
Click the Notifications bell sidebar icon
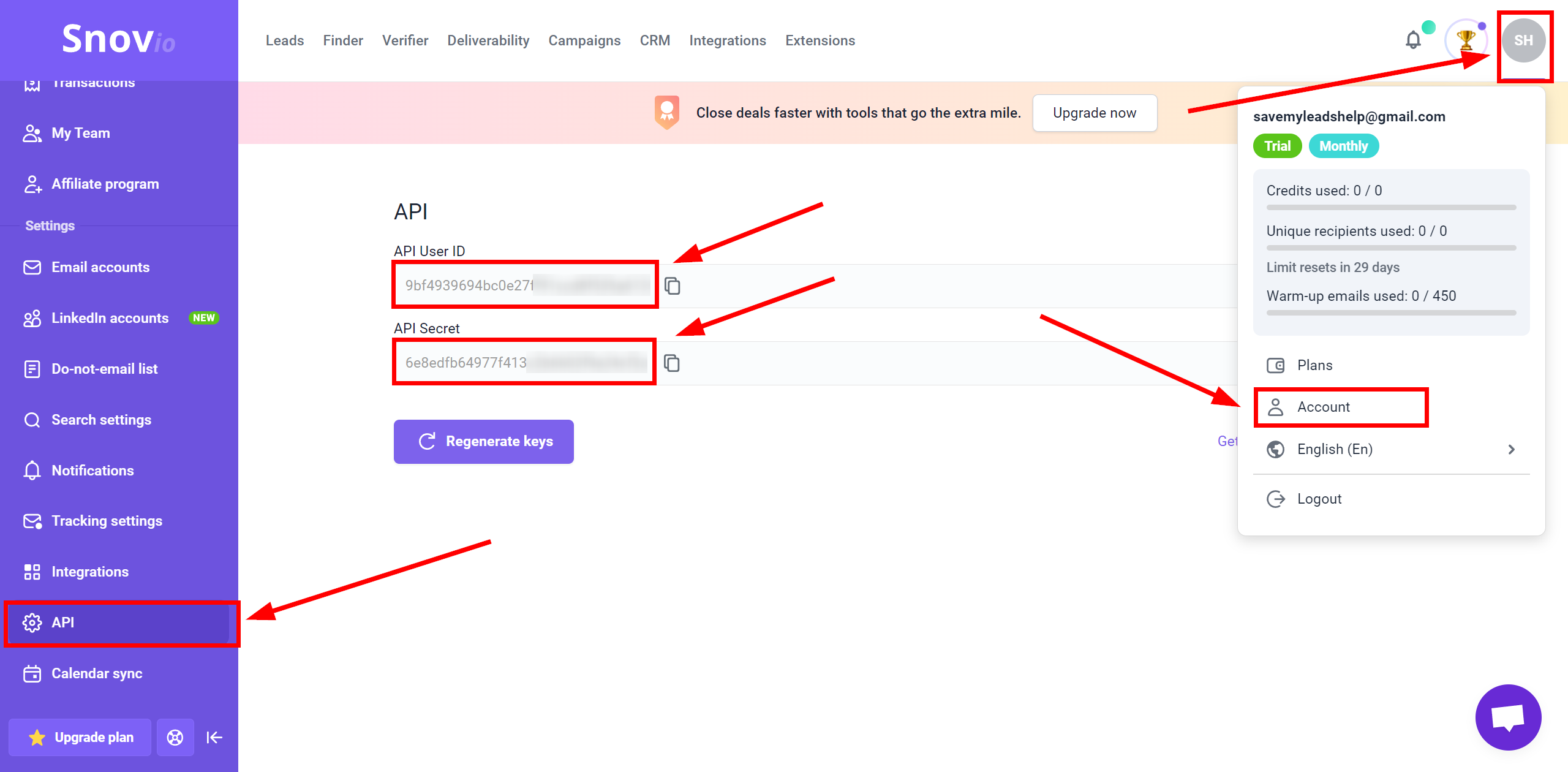[32, 471]
